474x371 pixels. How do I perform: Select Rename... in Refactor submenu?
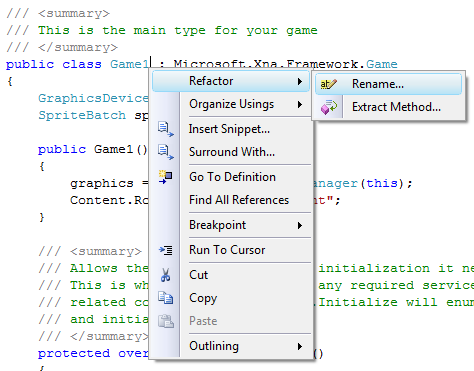[x=388, y=84]
